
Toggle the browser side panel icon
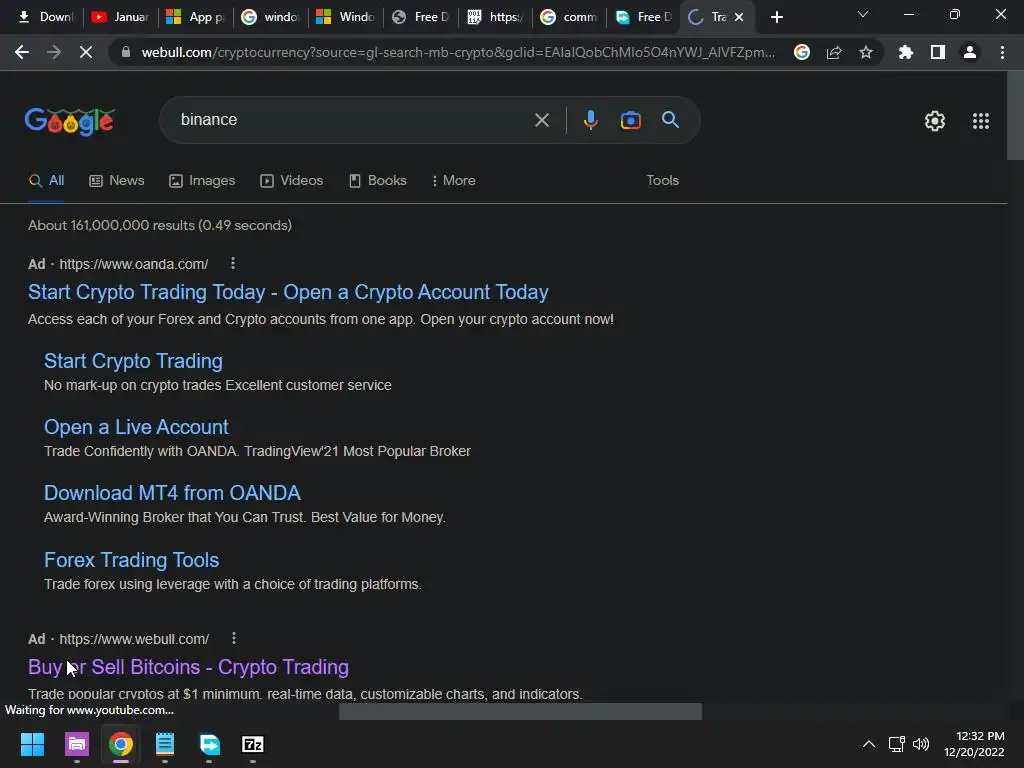[938, 52]
